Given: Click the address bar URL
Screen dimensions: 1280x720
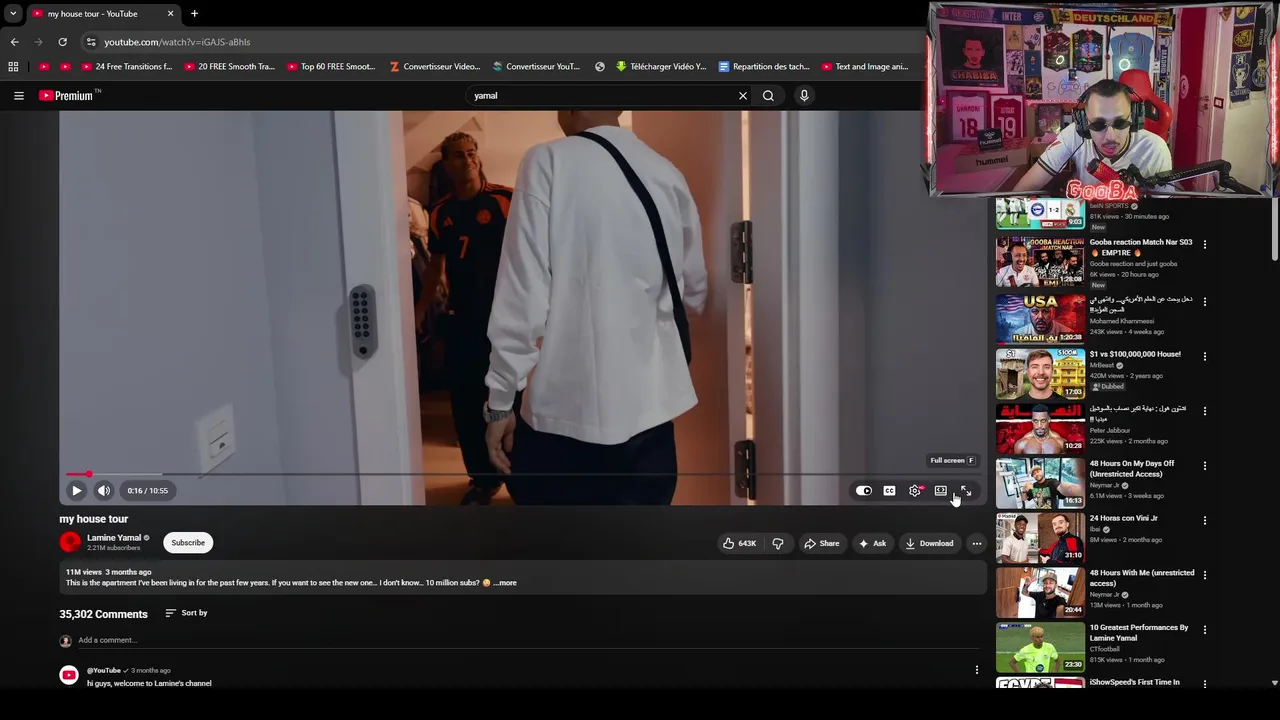Looking at the screenshot, I should [x=177, y=42].
